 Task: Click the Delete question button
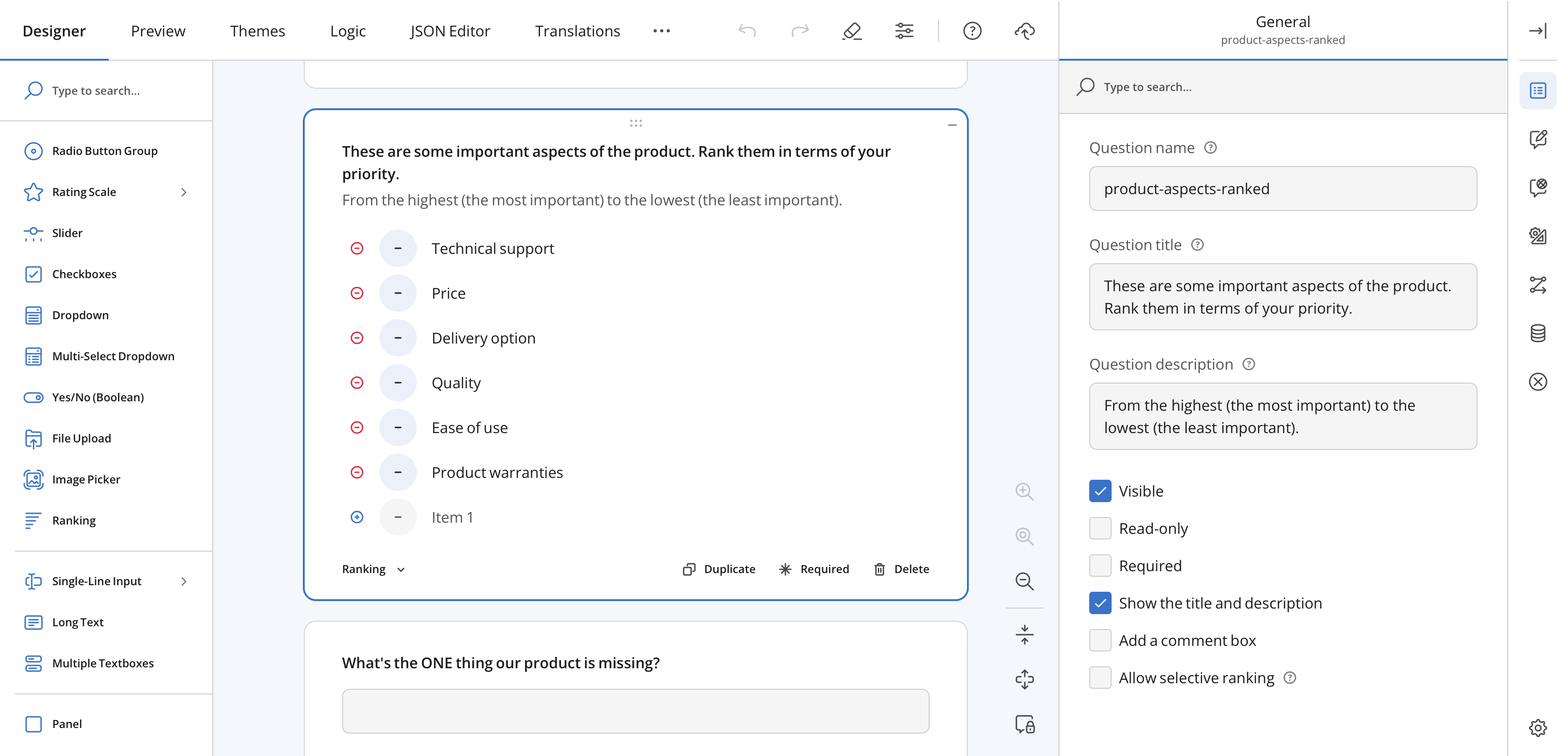(902, 569)
